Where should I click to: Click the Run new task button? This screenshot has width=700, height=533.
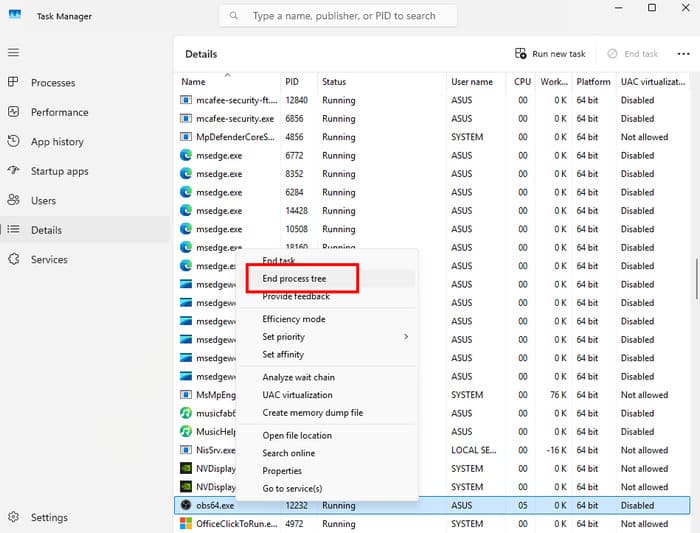[550, 54]
